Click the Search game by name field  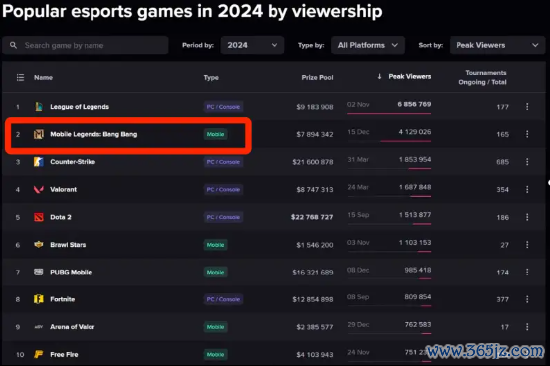85,45
